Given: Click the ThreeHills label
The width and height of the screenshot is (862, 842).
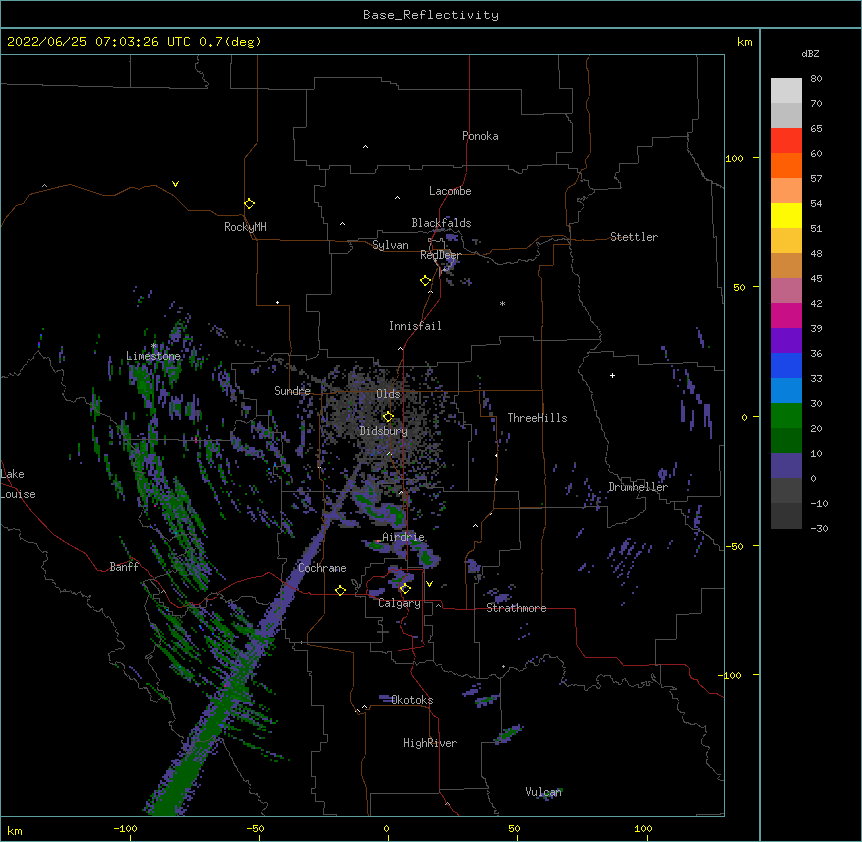Looking at the screenshot, I should (537, 418).
